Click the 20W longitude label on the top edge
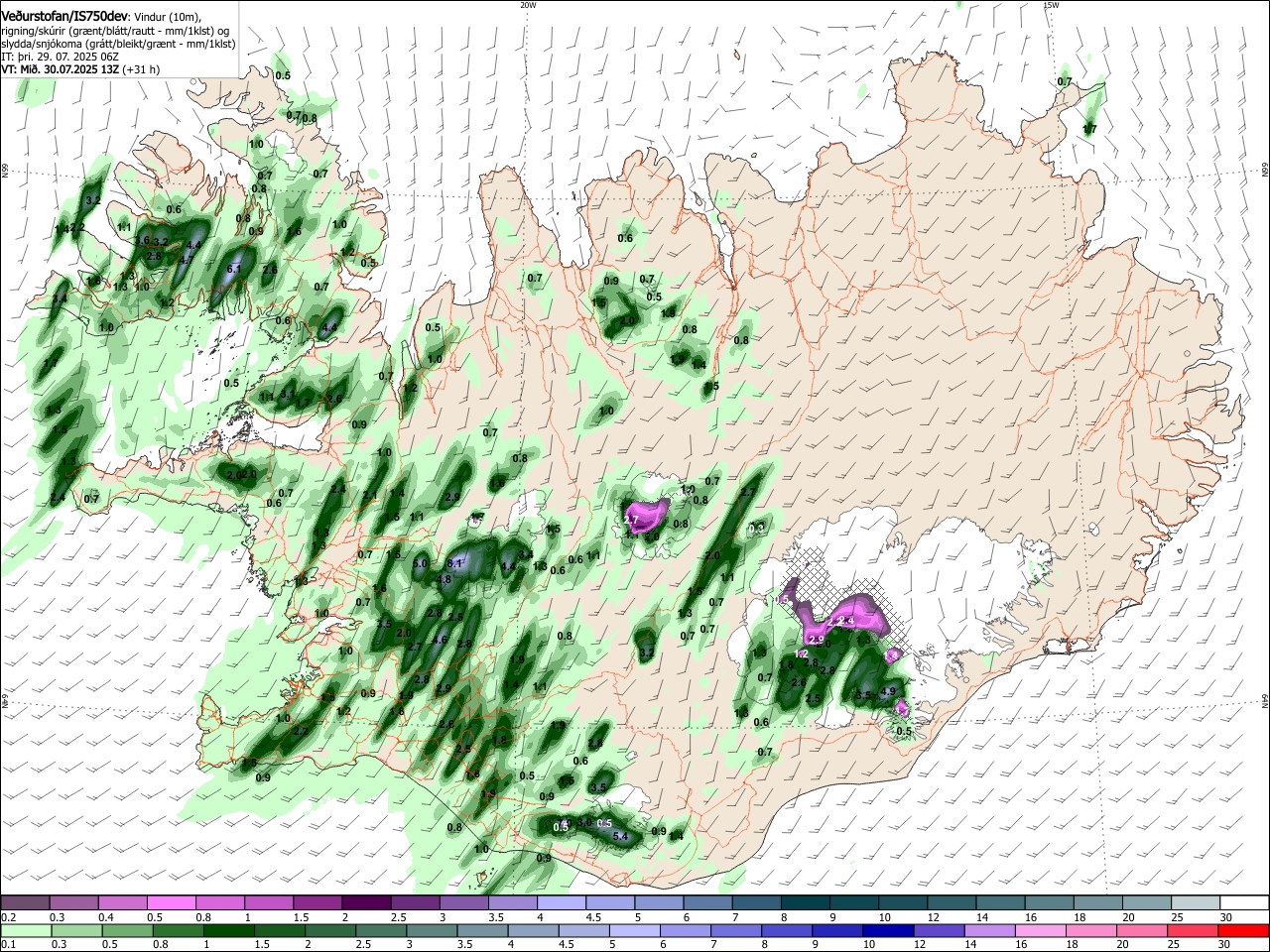This screenshot has height=952, width=1270. click(528, 5)
